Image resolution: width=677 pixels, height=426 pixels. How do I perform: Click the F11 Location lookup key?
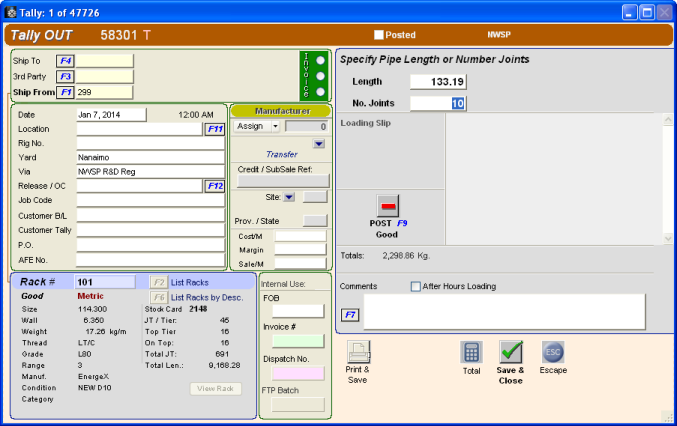tap(214, 129)
